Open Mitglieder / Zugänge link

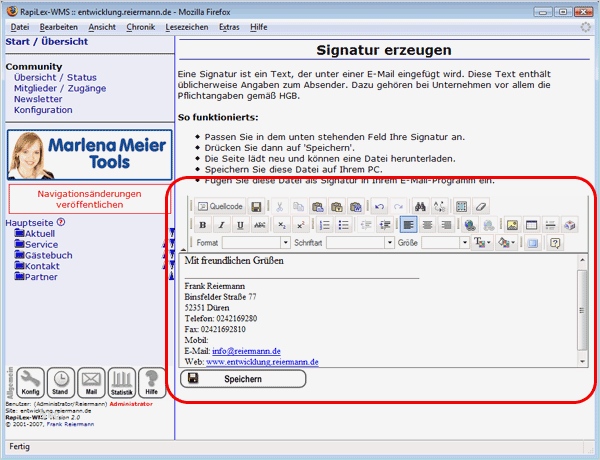(x=60, y=88)
